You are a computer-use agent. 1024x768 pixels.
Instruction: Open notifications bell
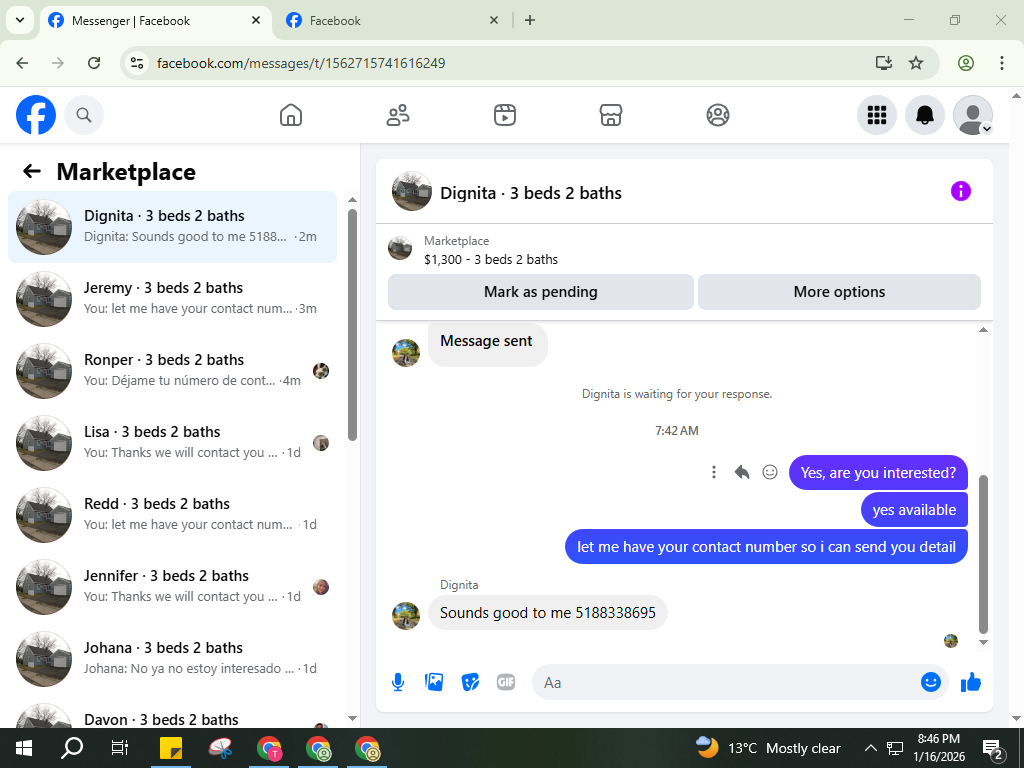[x=925, y=115]
